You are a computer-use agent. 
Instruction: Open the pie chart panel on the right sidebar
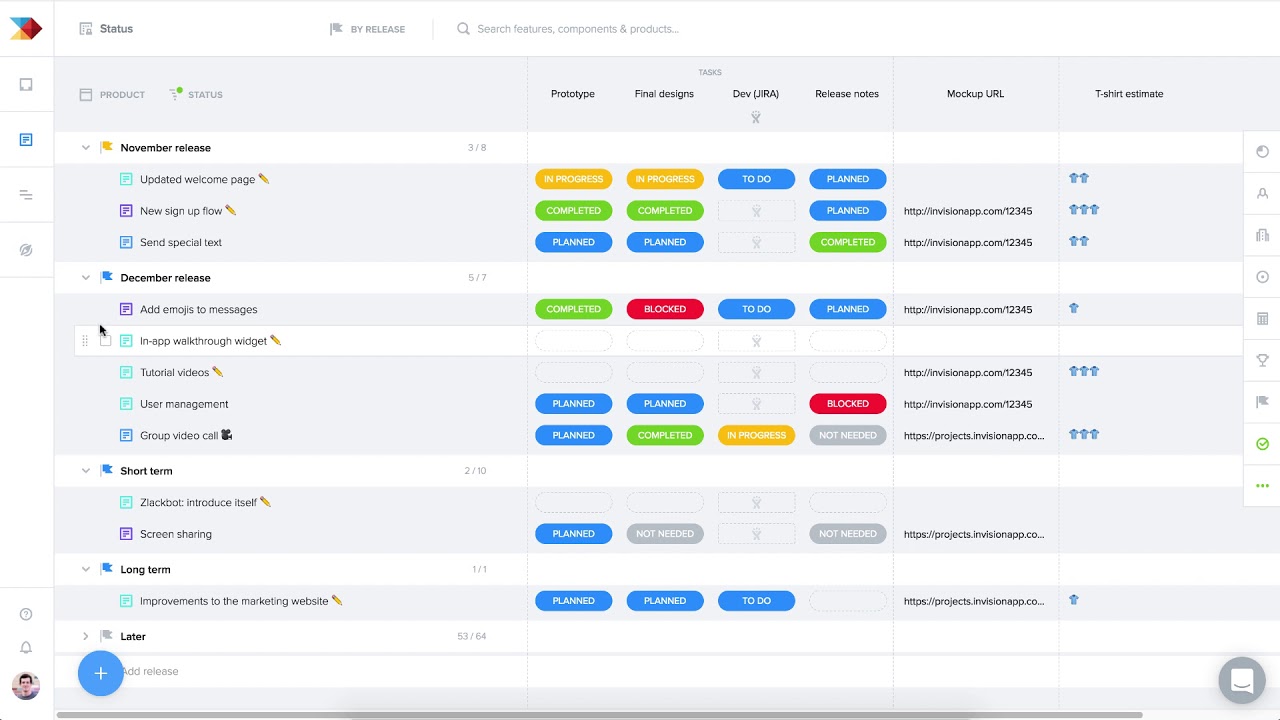[1262, 151]
